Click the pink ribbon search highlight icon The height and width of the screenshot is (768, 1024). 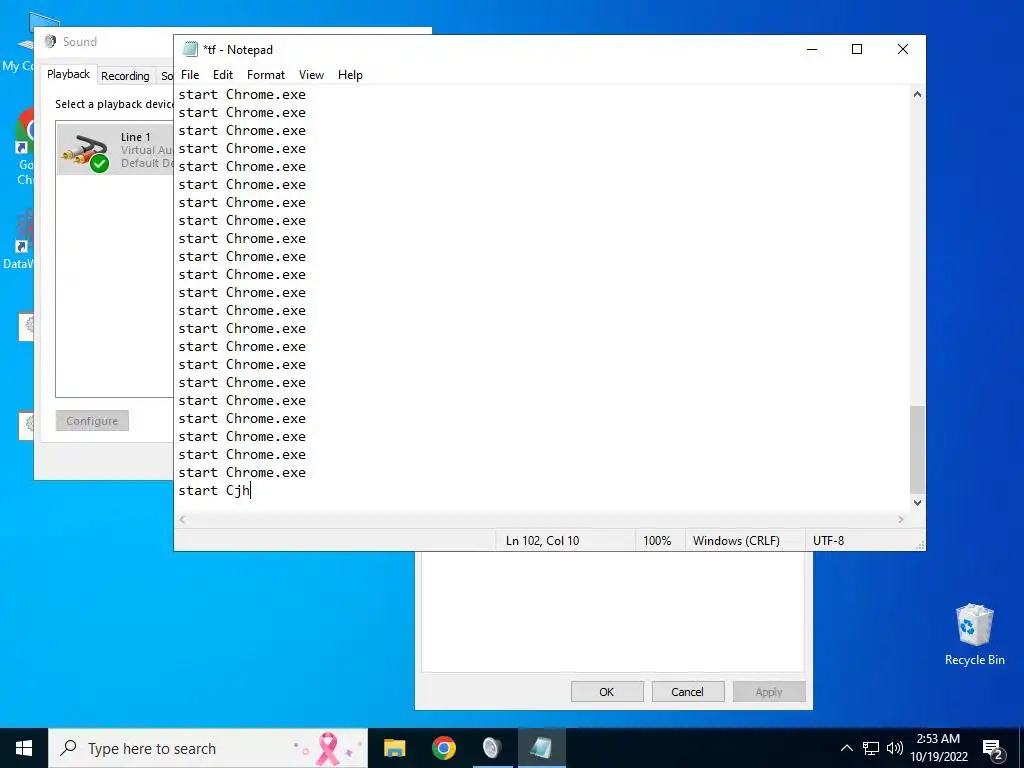click(327, 748)
